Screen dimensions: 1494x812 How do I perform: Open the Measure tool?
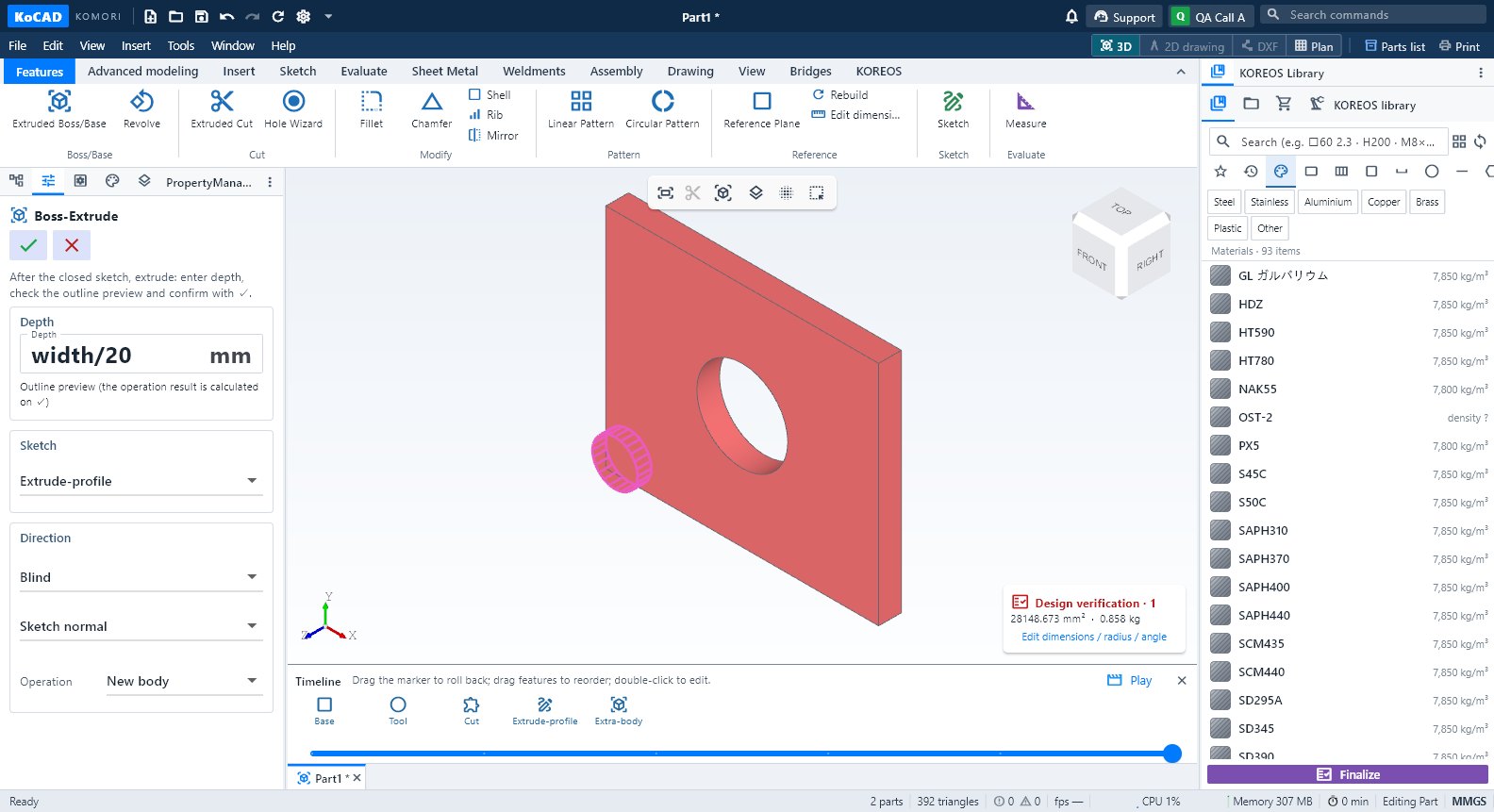pyautogui.click(x=1025, y=109)
